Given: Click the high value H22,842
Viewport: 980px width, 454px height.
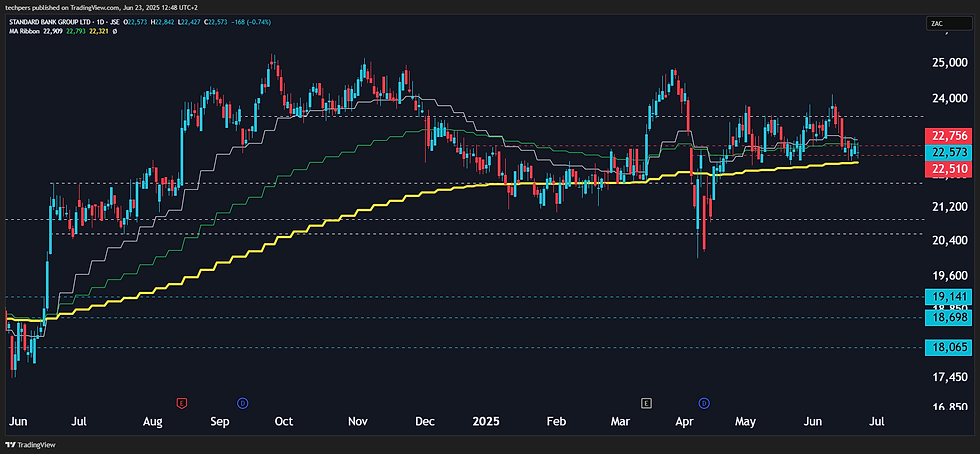Looking at the screenshot, I should click(x=162, y=22).
